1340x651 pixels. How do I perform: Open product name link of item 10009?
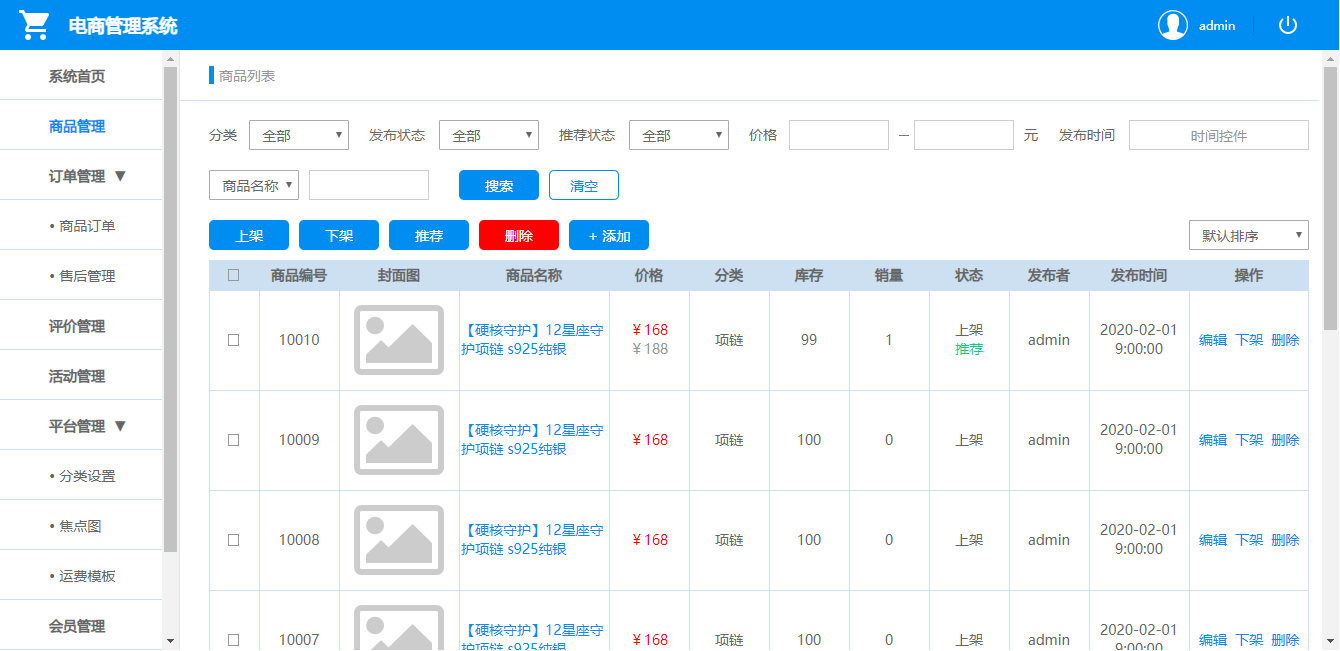coord(533,440)
